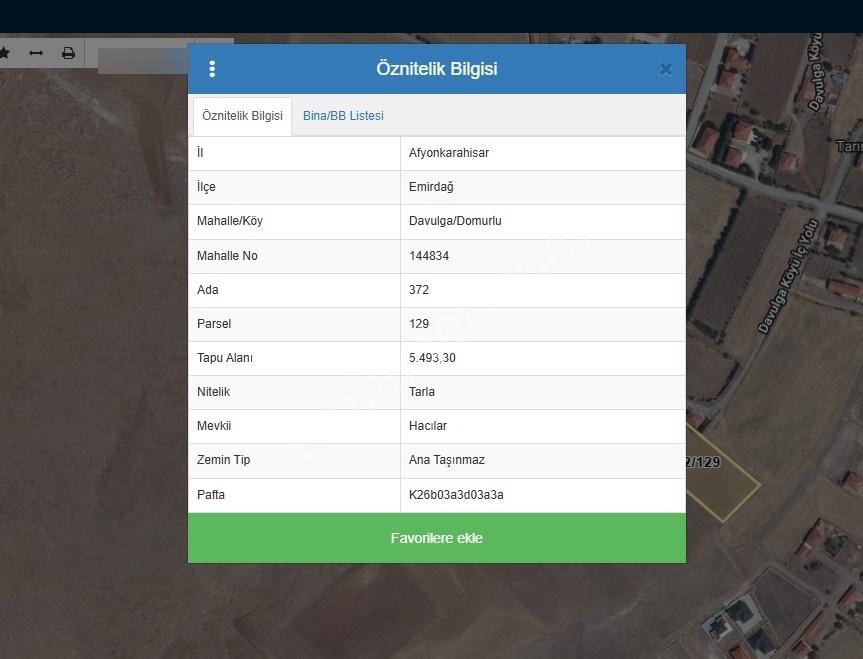
Task: Click the print icon in map toolbar
Action: click(x=68, y=53)
